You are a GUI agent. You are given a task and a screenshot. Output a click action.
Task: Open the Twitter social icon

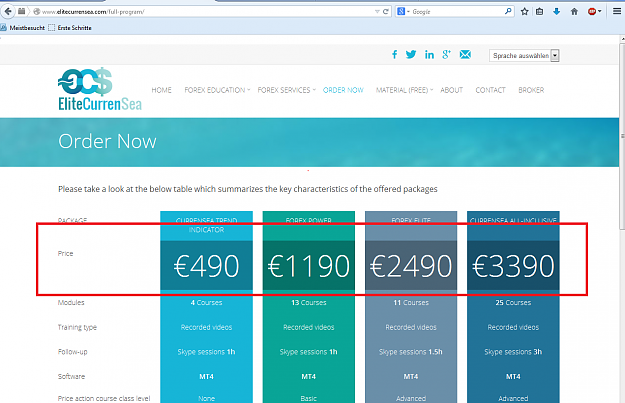coord(411,55)
